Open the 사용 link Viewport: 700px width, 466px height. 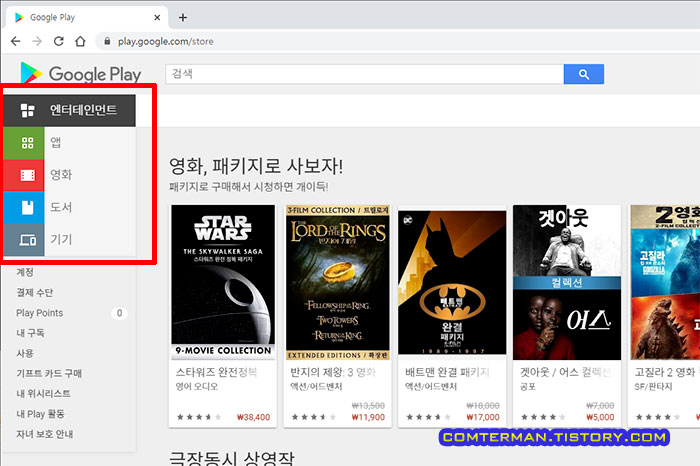click(25, 353)
